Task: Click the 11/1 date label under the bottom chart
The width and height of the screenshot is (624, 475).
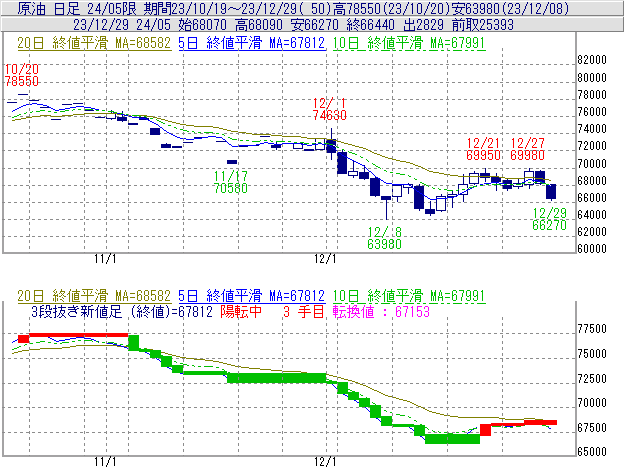Action: pyautogui.click(x=105, y=462)
